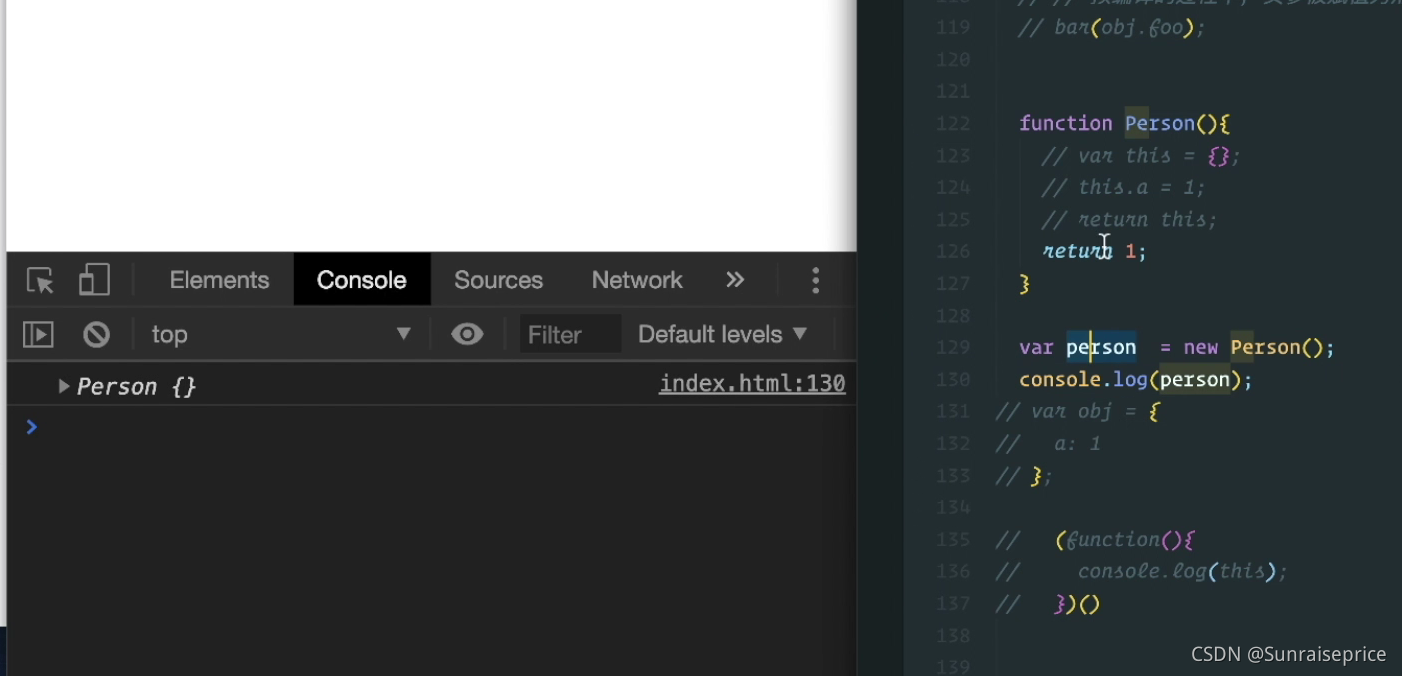1402x676 pixels.
Task: Click the comment '// bar(obj.foo);' on line 119
Action: [x=1112, y=28]
